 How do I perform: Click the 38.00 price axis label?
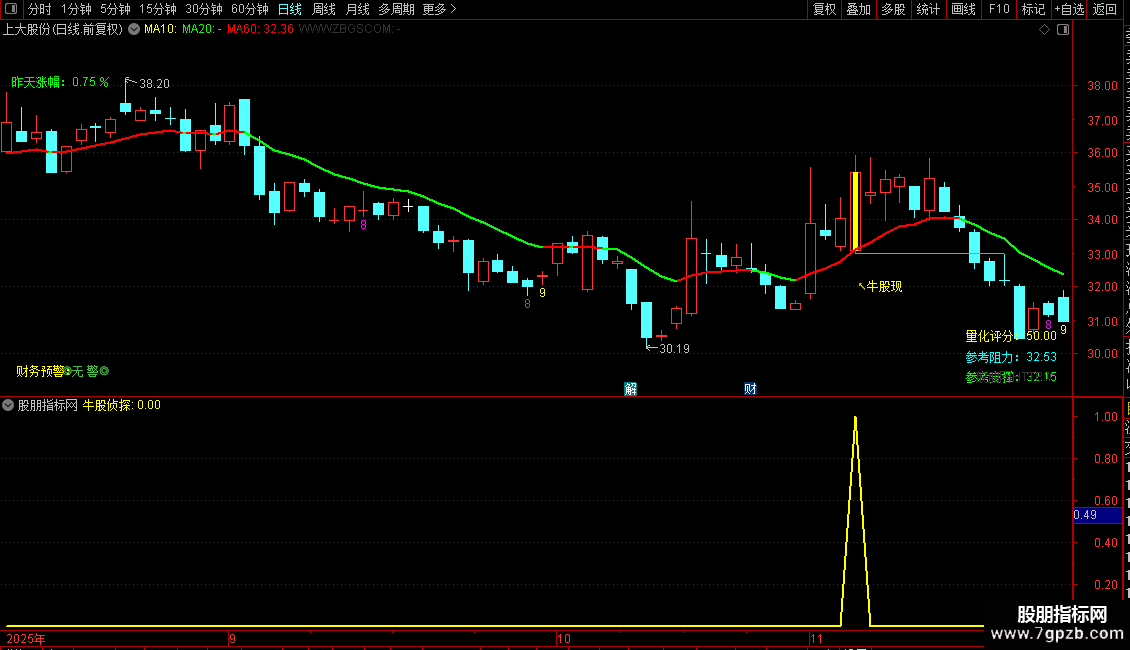pyautogui.click(x=1103, y=85)
